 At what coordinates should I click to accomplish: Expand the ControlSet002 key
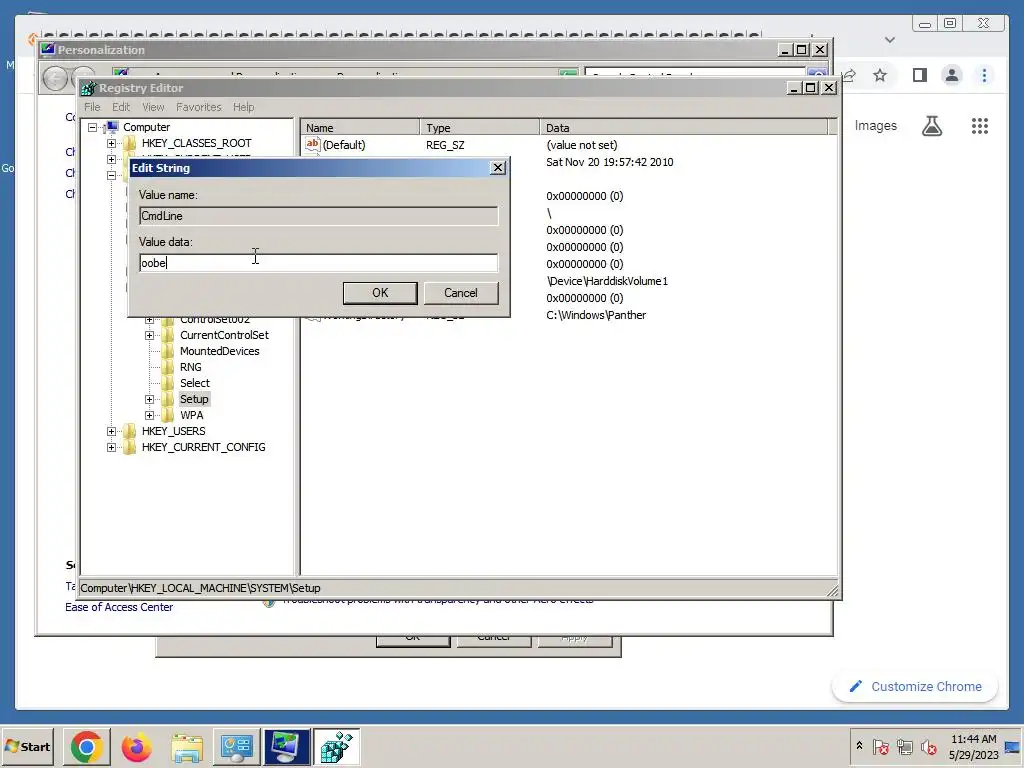[x=150, y=320]
